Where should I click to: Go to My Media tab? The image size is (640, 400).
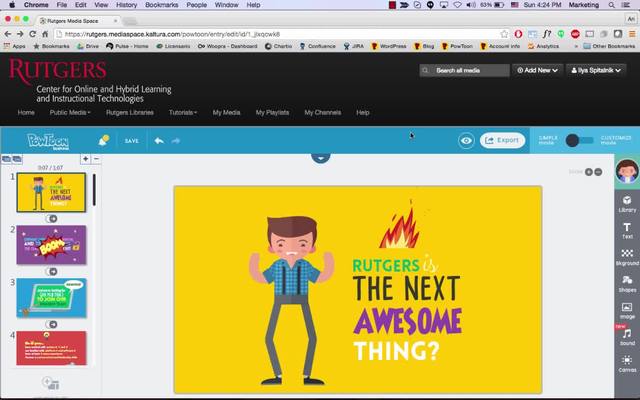[x=226, y=113]
